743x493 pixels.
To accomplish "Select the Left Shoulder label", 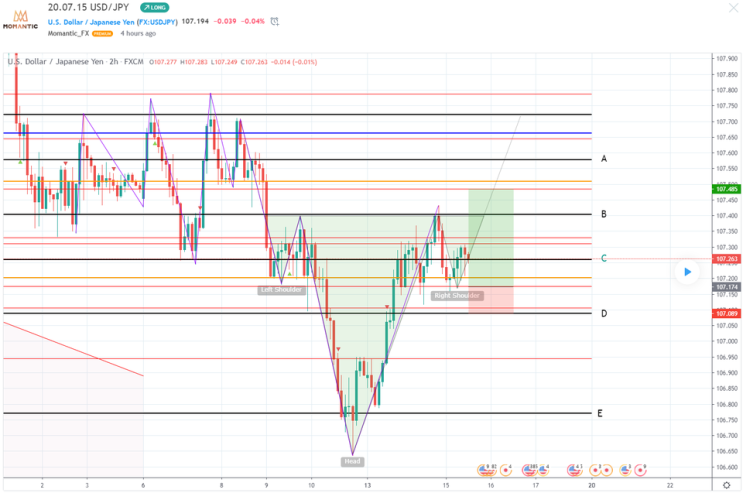I will 281,290.
